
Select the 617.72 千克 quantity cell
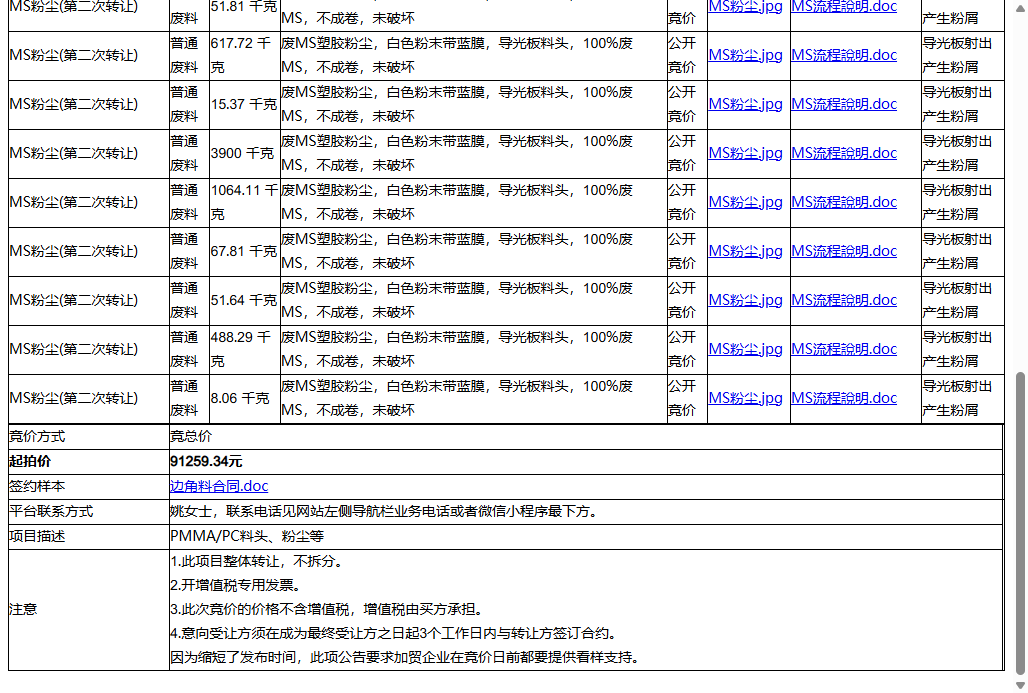coord(245,56)
